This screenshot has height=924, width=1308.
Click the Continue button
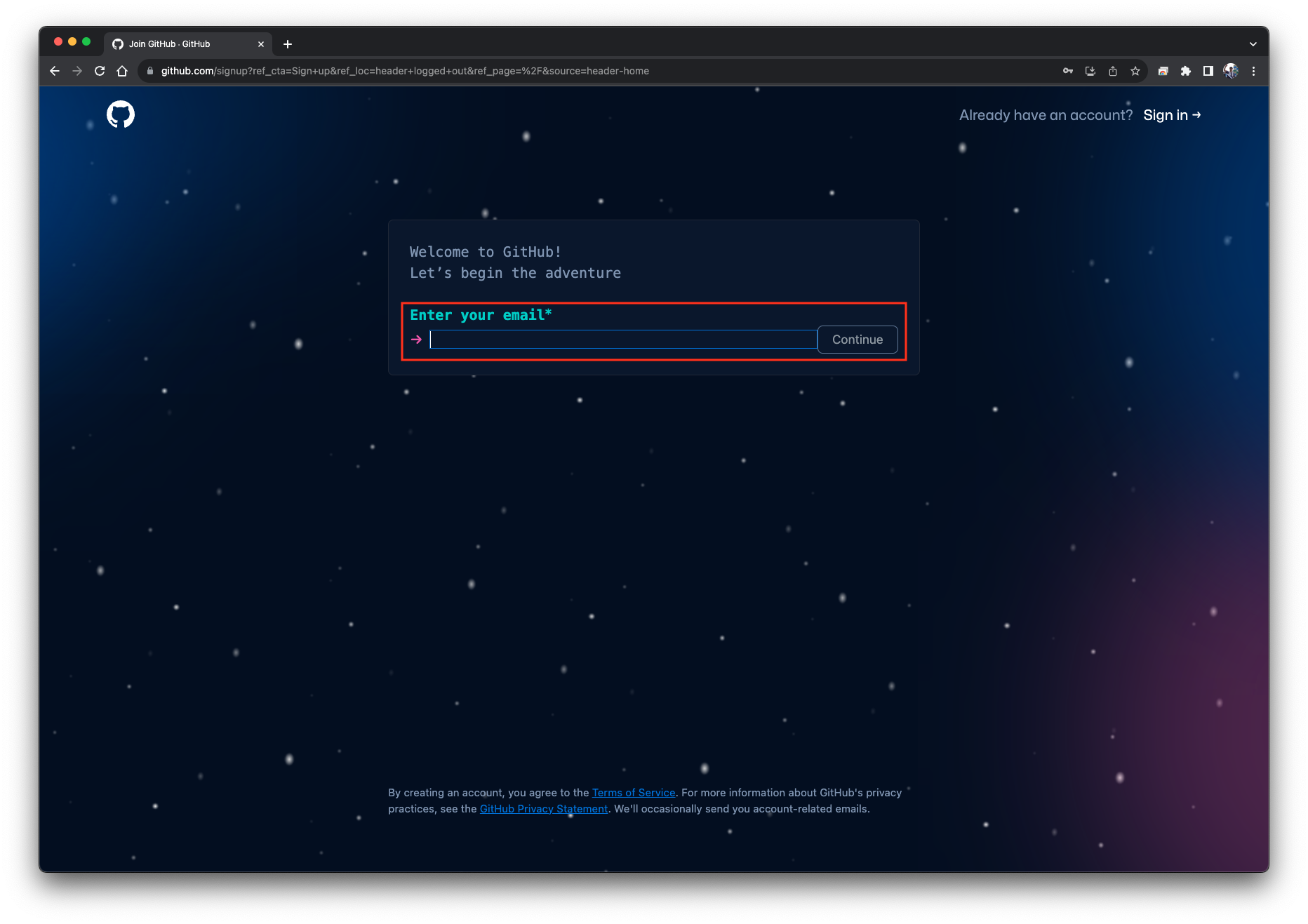[857, 340]
